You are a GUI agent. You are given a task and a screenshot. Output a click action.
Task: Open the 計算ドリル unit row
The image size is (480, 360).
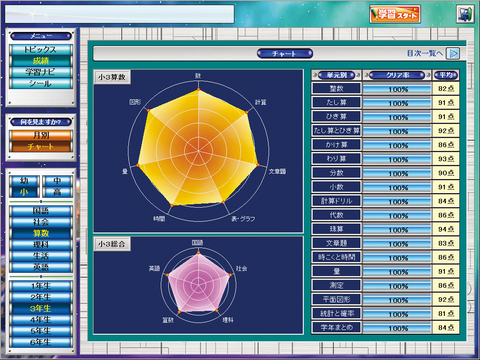pyautogui.click(x=336, y=201)
